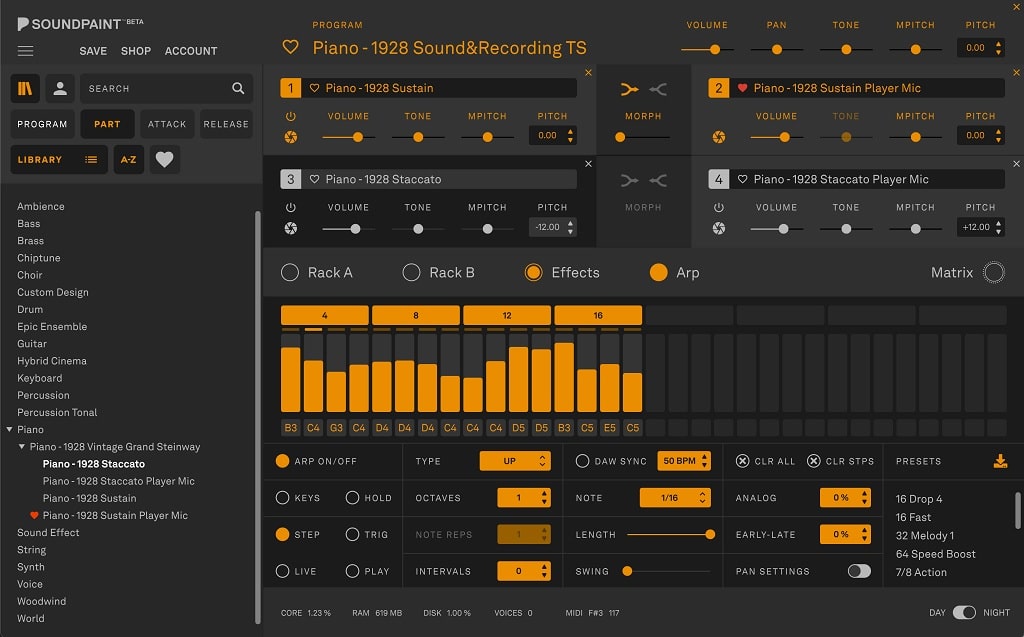The height and width of the screenshot is (637, 1024).
Task: Open the user profile icon
Action: click(x=59, y=88)
